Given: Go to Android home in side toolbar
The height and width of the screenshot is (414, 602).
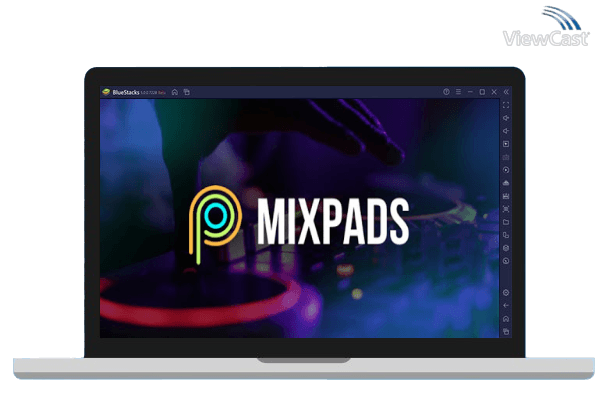Looking at the screenshot, I should point(506,318).
